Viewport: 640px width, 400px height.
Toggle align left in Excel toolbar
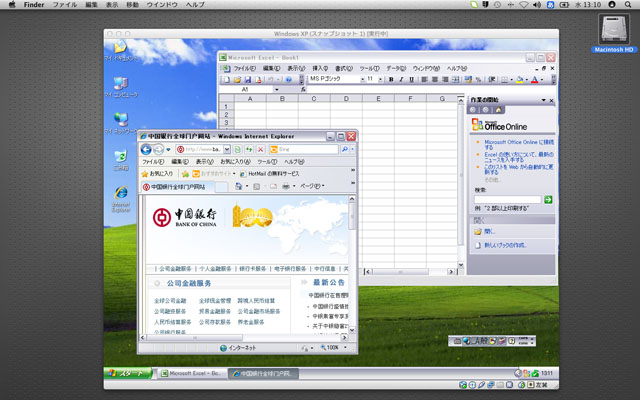424,80
